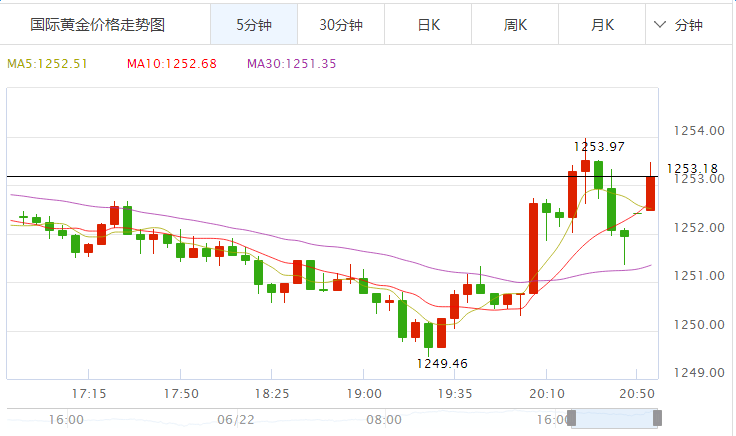The width and height of the screenshot is (736, 436).
Task: Open the 周K weekly candlestick tab
Action: (515, 24)
